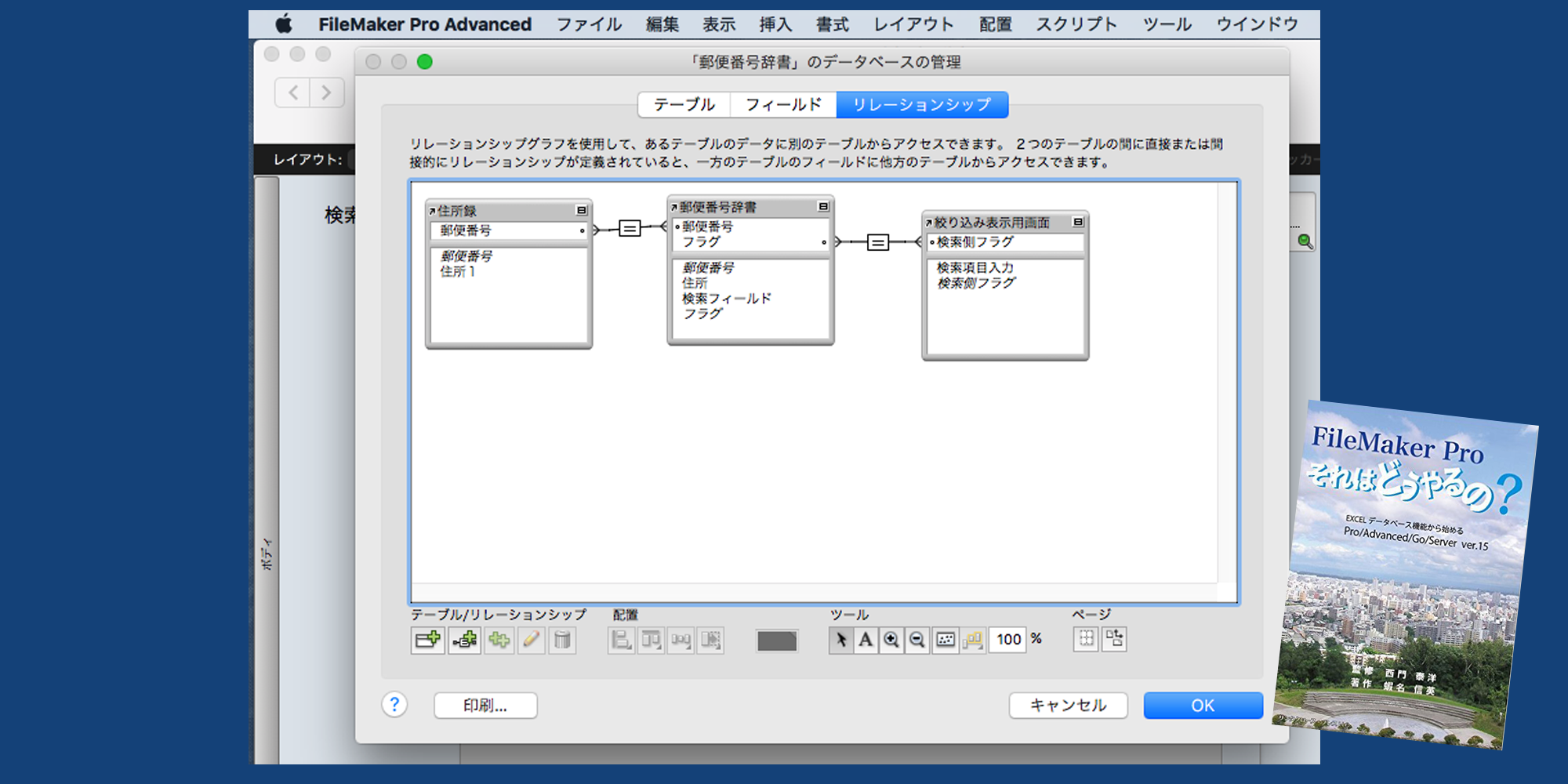1568x784 pixels.
Task: Click the blue help question mark icon
Action: [394, 705]
